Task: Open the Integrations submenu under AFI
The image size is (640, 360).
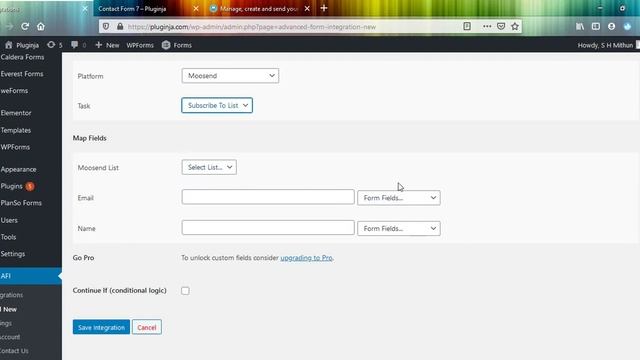Action: (12, 295)
